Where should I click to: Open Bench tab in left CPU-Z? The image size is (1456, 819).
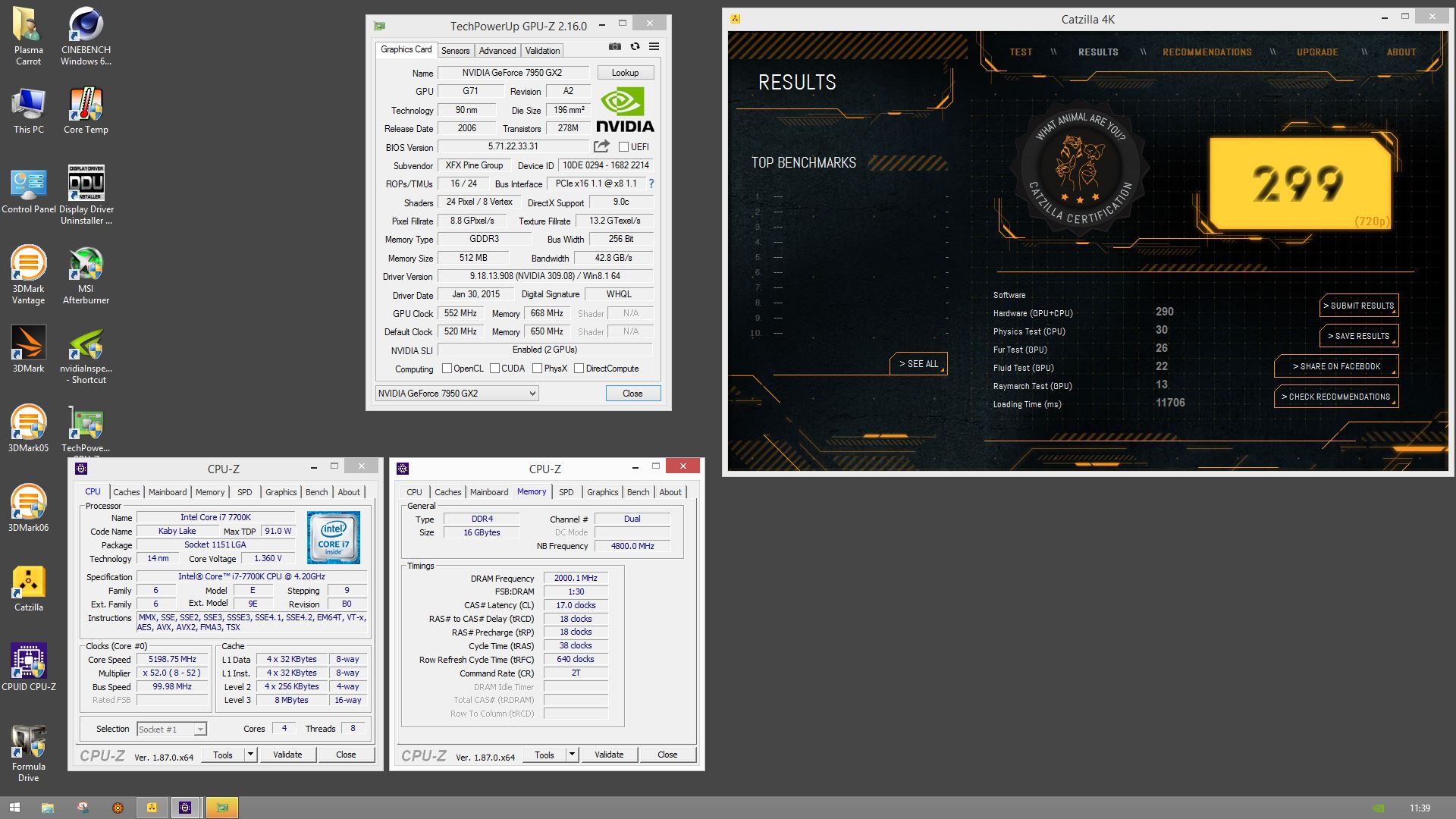pos(317,492)
